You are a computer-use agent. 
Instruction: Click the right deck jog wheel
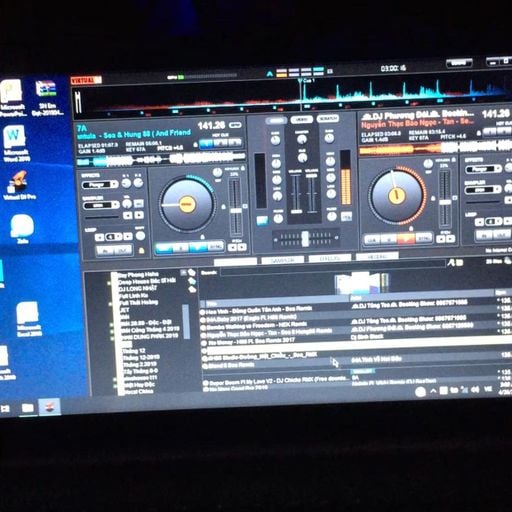pos(396,195)
